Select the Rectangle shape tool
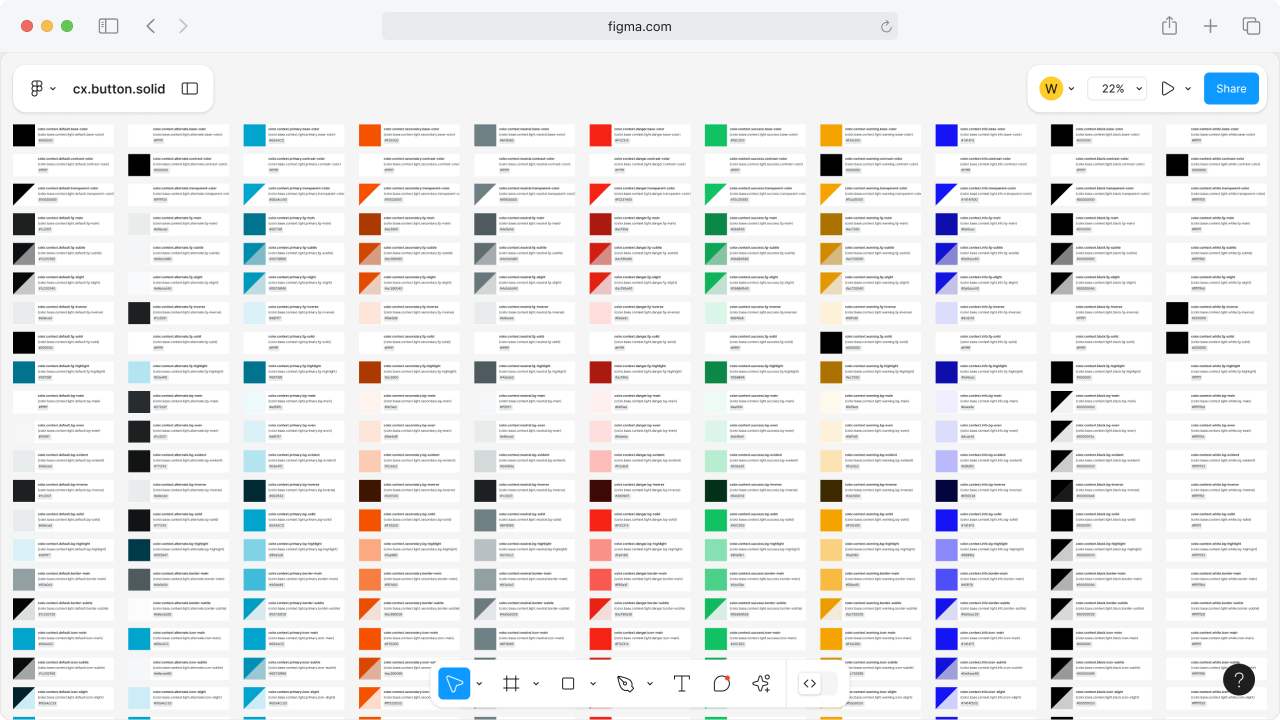The image size is (1280, 720). click(x=568, y=683)
